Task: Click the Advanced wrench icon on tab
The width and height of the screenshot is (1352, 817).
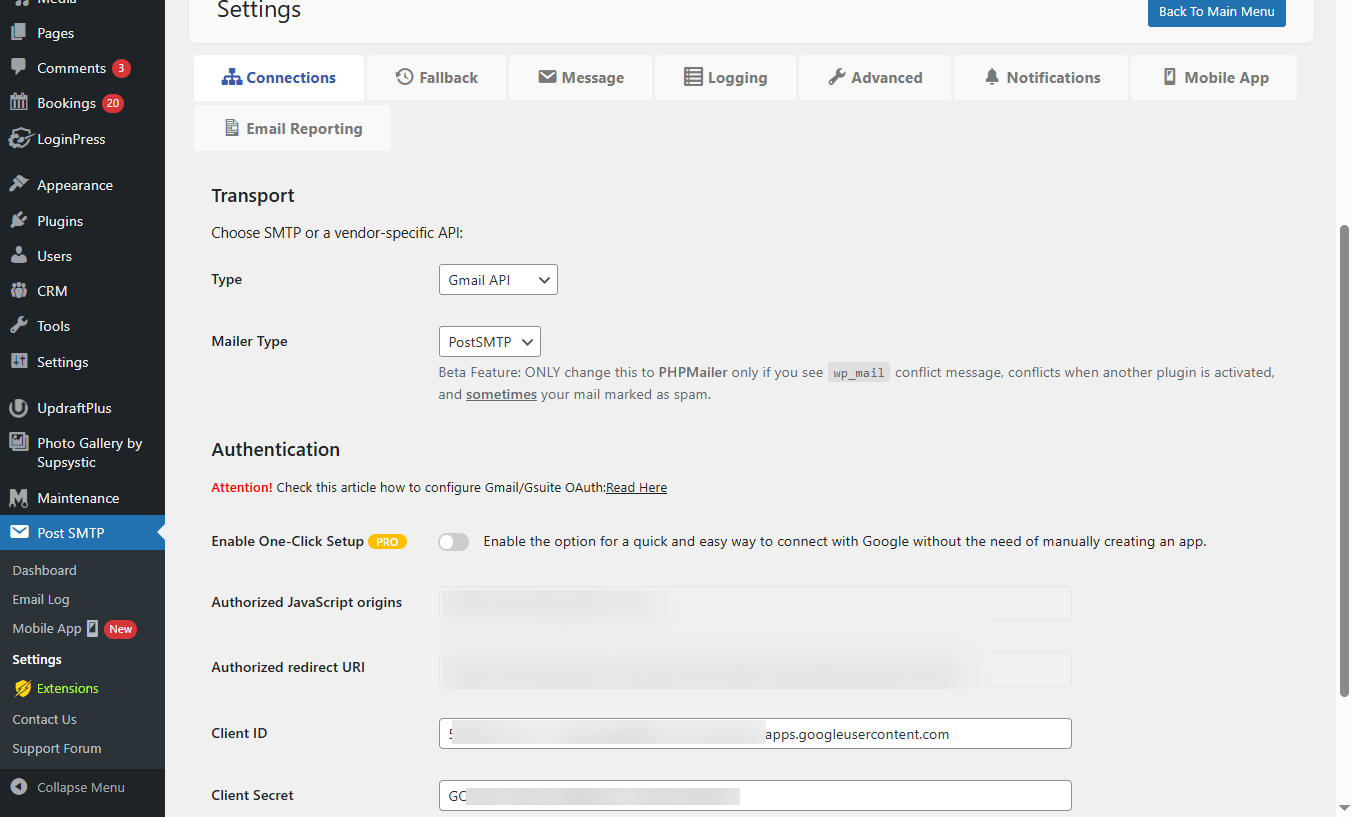Action: click(837, 77)
